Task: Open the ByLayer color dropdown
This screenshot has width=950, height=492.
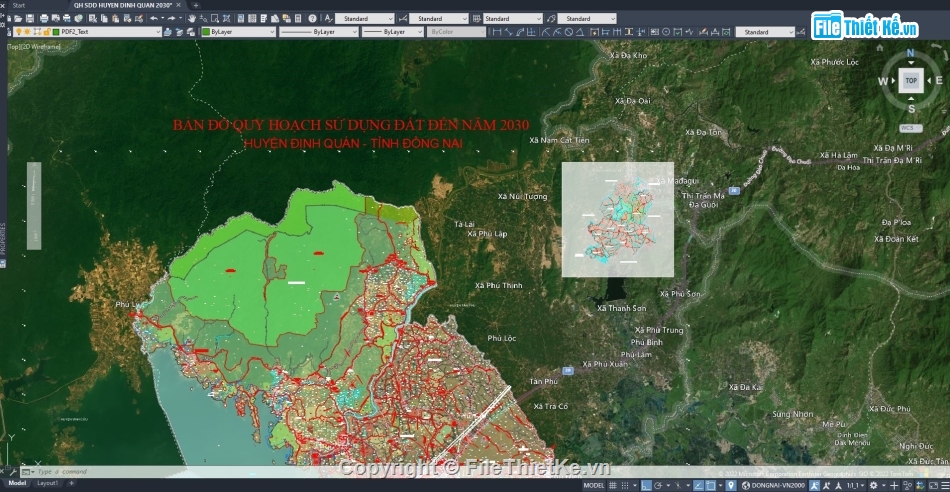Action: coord(239,32)
